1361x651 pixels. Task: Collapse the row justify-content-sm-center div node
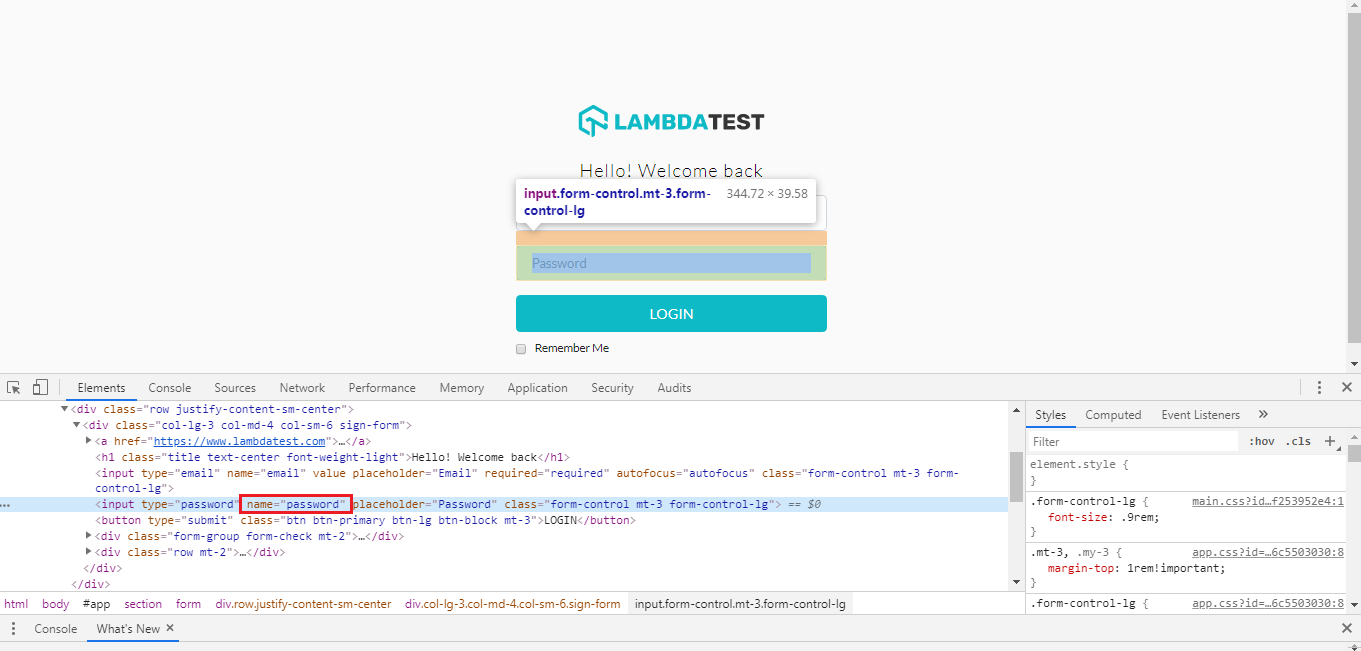click(64, 409)
